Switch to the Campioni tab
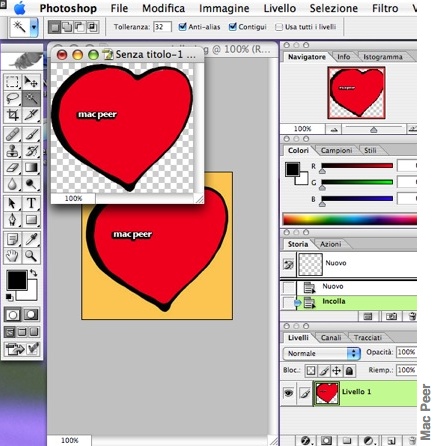Screen dimensions: 433x446 336,151
